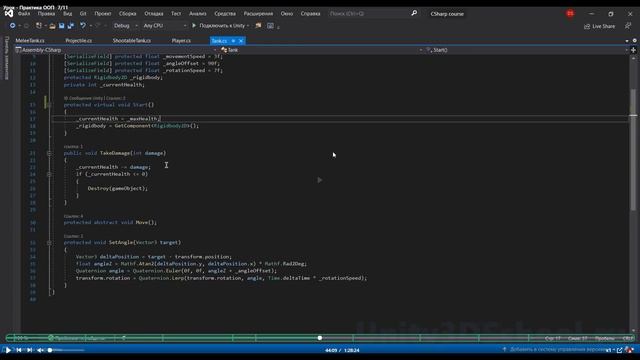This screenshot has width=640, height=360.
Task: Skip to previous video in player
Action: (x=19, y=350)
